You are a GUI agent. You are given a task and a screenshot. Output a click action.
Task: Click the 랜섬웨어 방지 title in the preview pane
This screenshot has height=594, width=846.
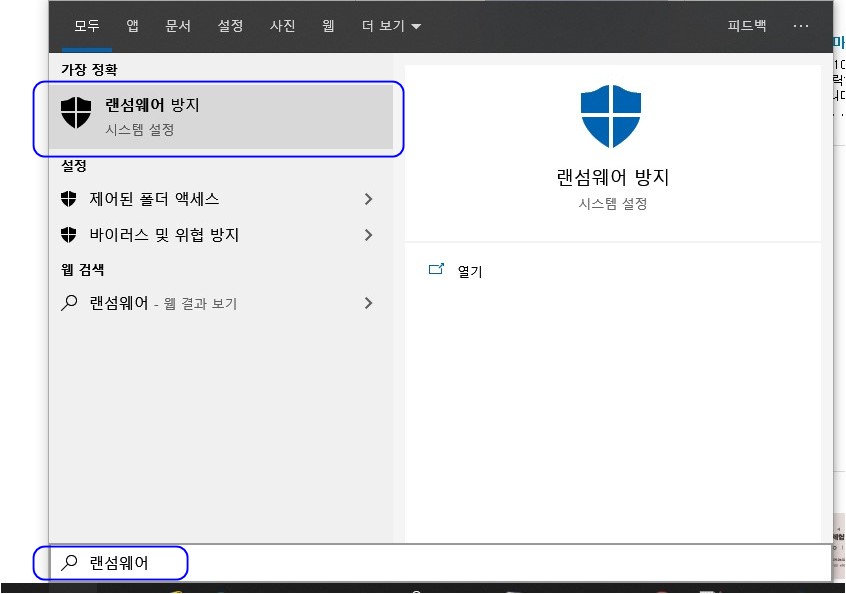click(x=612, y=177)
